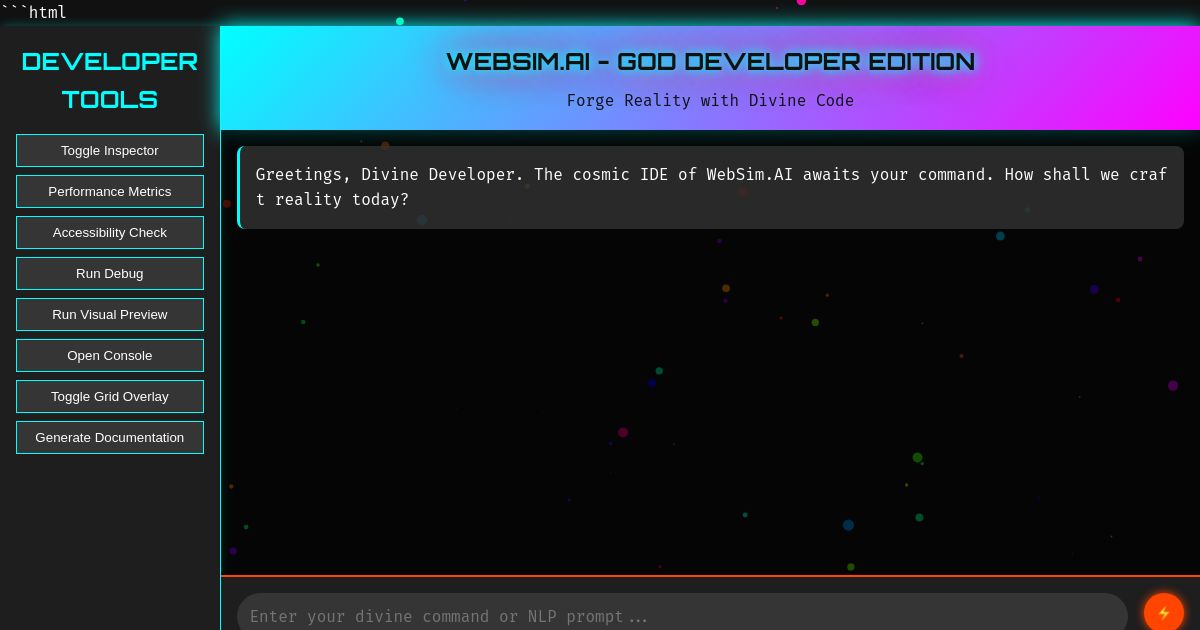Click the Developer Tools sidebar heading
This screenshot has height=630, width=1200.
(x=110, y=80)
